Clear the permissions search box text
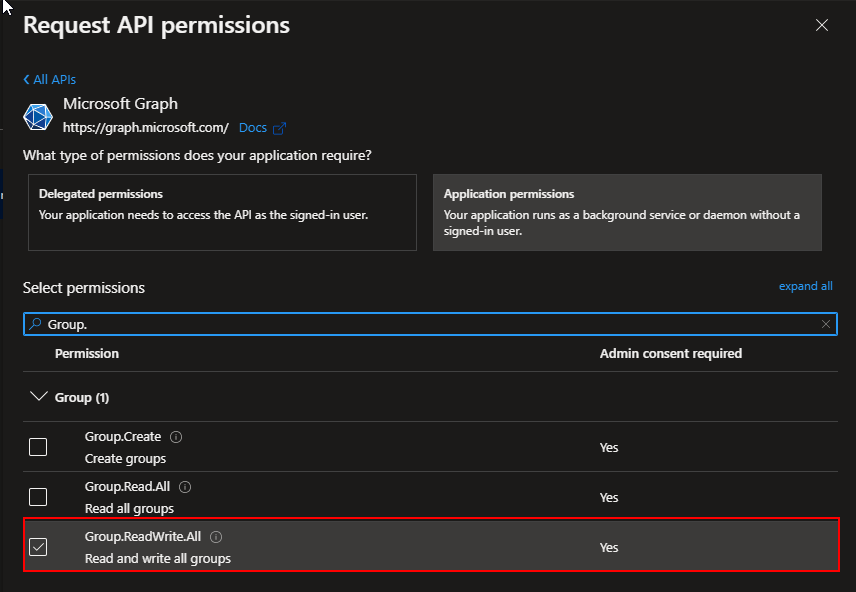Screen dimensions: 856x592 pyautogui.click(x=826, y=324)
